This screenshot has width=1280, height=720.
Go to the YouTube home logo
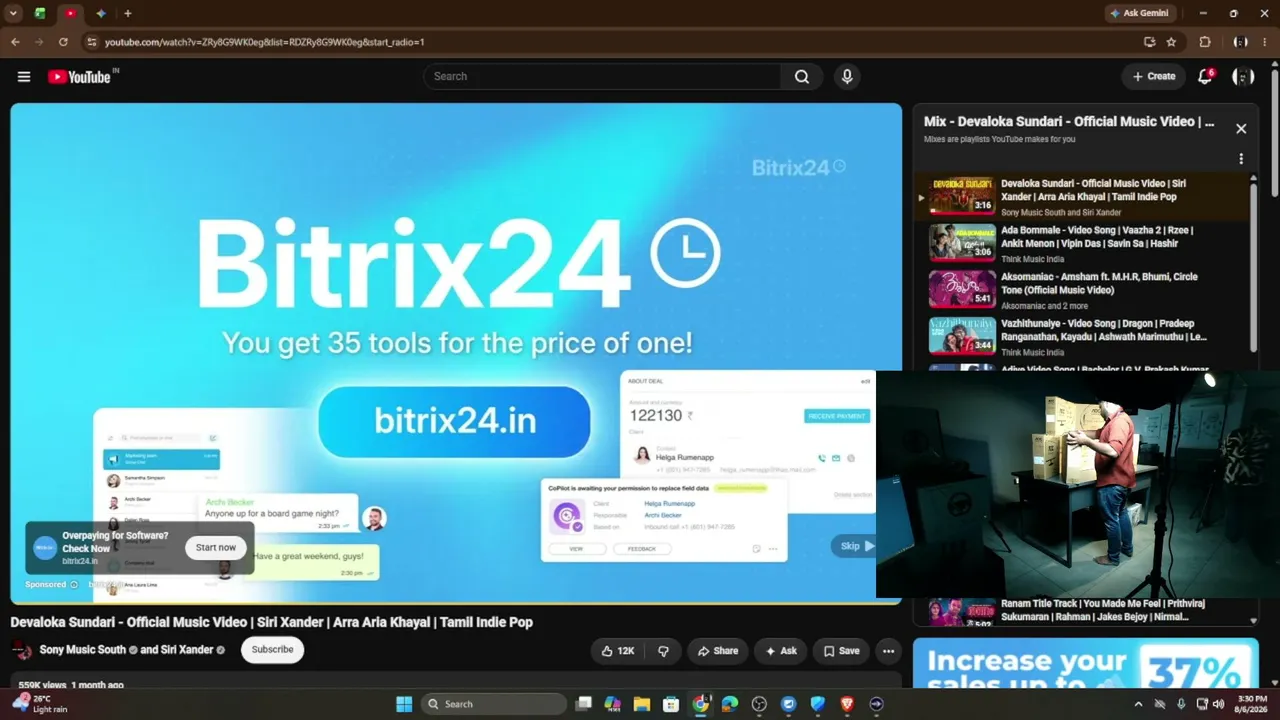tap(79, 77)
